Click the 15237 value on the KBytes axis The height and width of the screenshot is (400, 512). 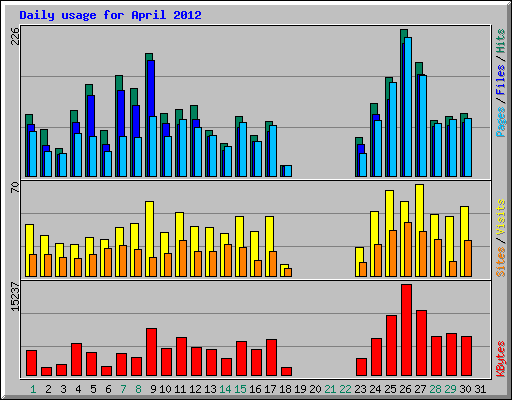[x=15, y=297]
